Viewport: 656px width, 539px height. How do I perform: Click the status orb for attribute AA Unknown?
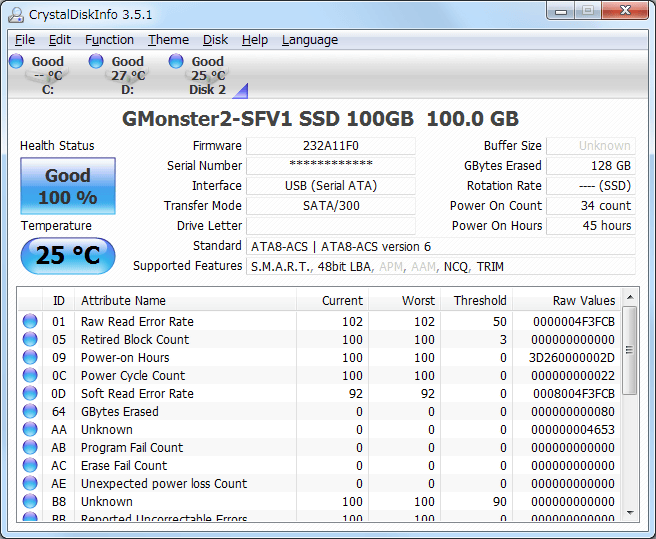click(30, 429)
